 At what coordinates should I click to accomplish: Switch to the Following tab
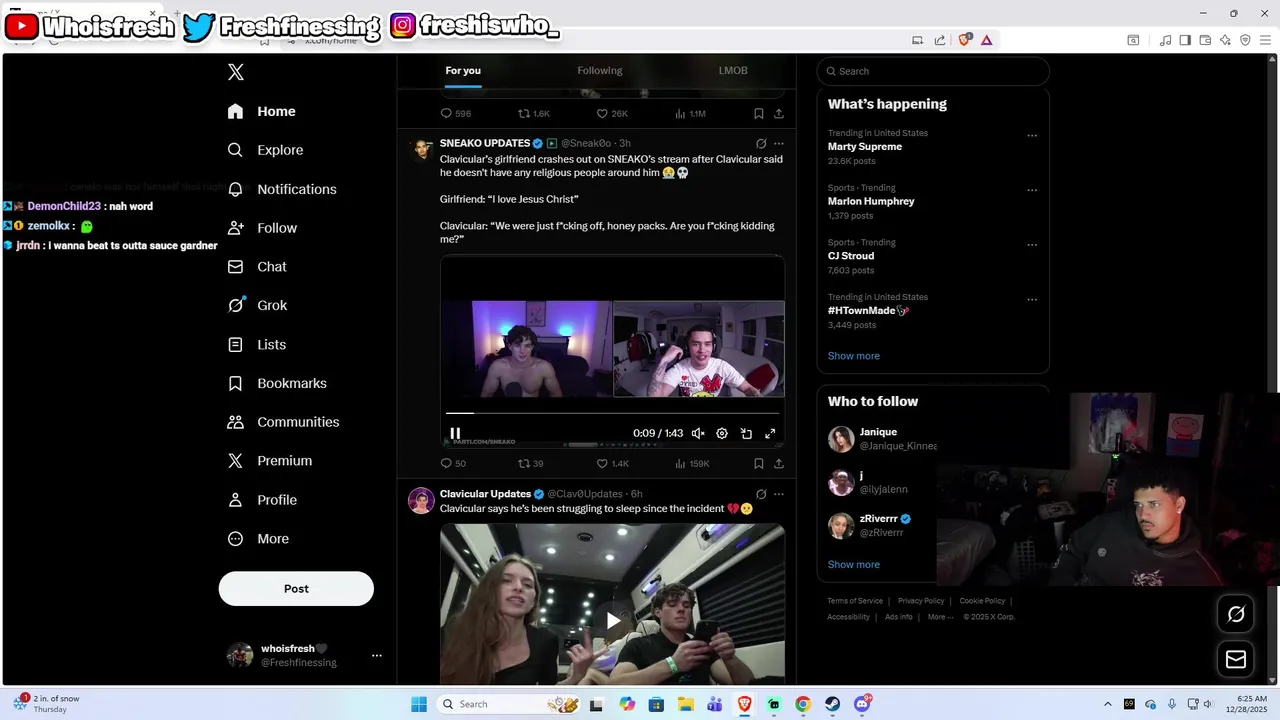coord(600,71)
